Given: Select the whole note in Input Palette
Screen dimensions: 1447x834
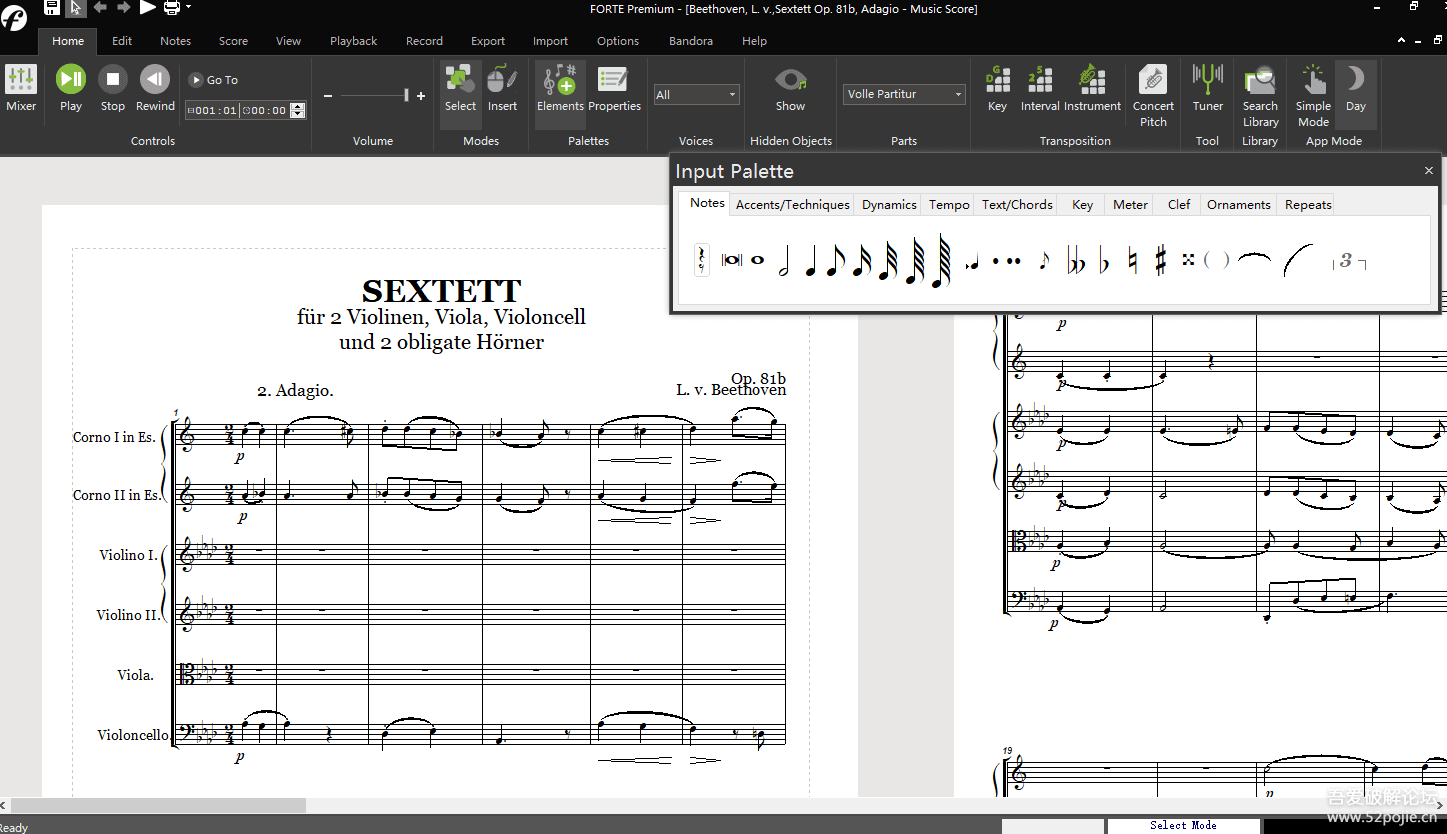Looking at the screenshot, I should pos(757,260).
